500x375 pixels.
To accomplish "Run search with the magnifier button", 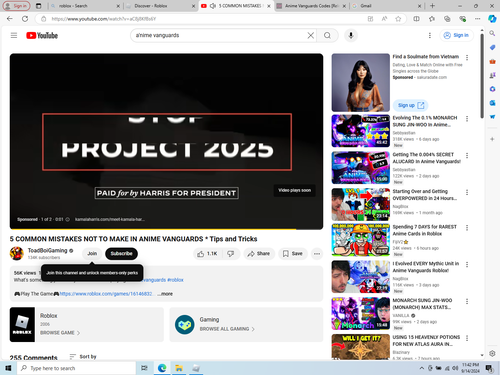I will 327,35.
